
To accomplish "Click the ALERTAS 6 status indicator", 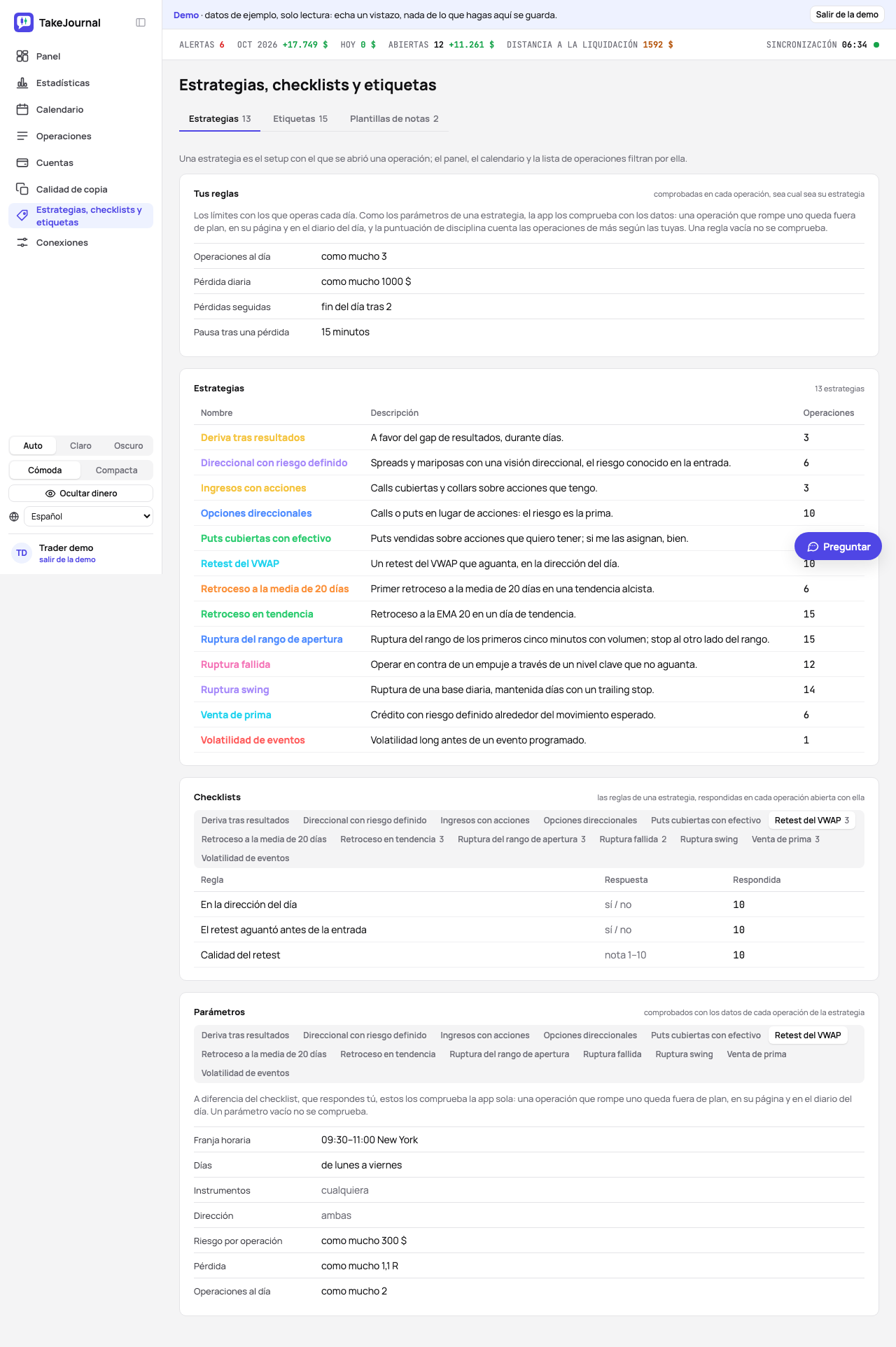I will (x=202, y=45).
